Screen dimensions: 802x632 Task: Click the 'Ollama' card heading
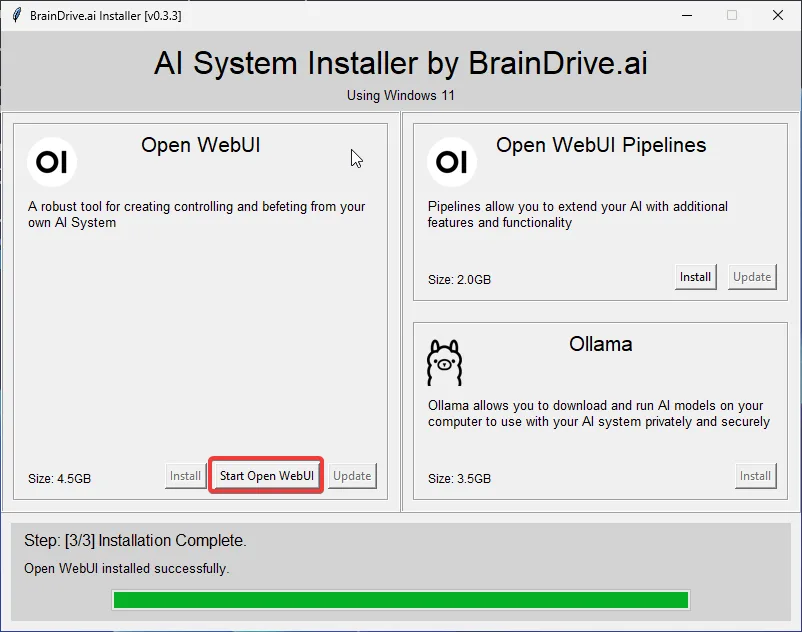pyautogui.click(x=600, y=344)
